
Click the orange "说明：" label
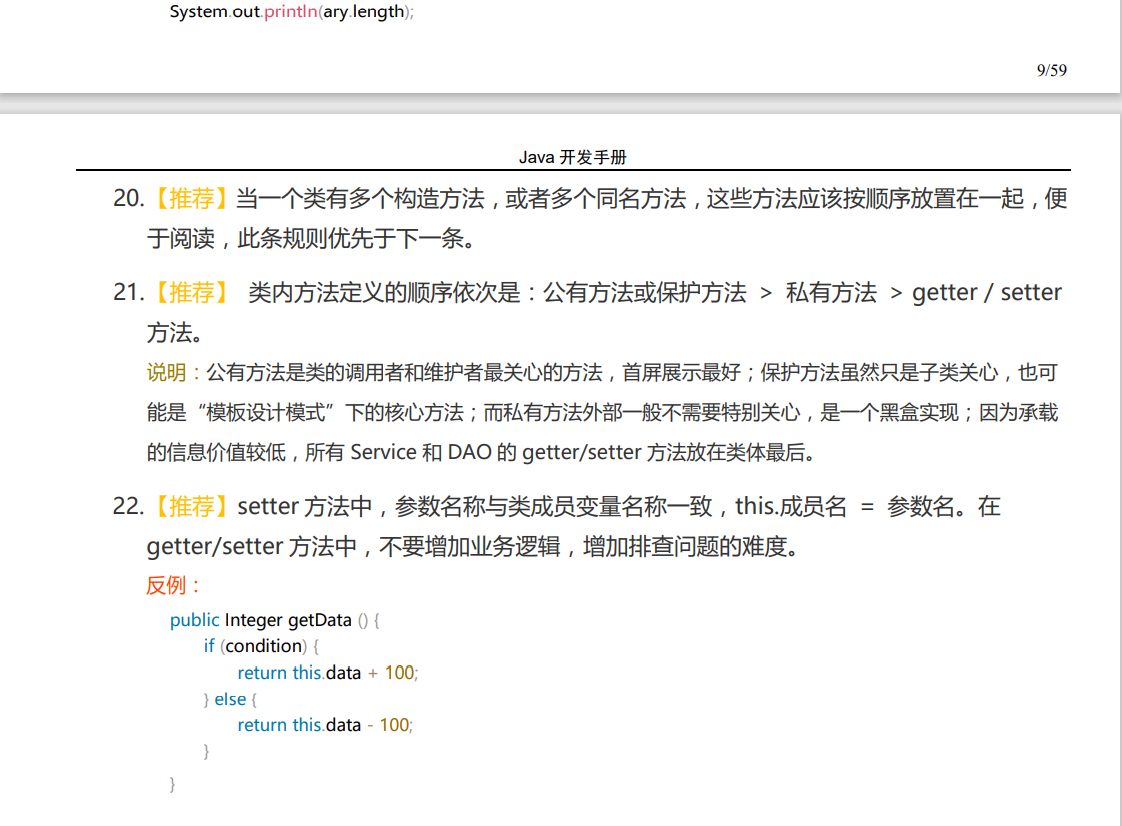(x=175, y=372)
